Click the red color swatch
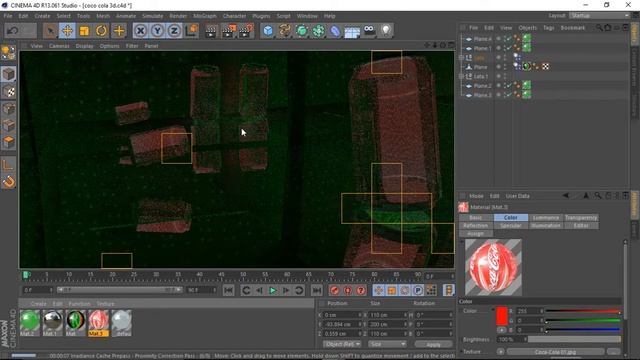Screen dimensions: 640x360 [x=502, y=316]
